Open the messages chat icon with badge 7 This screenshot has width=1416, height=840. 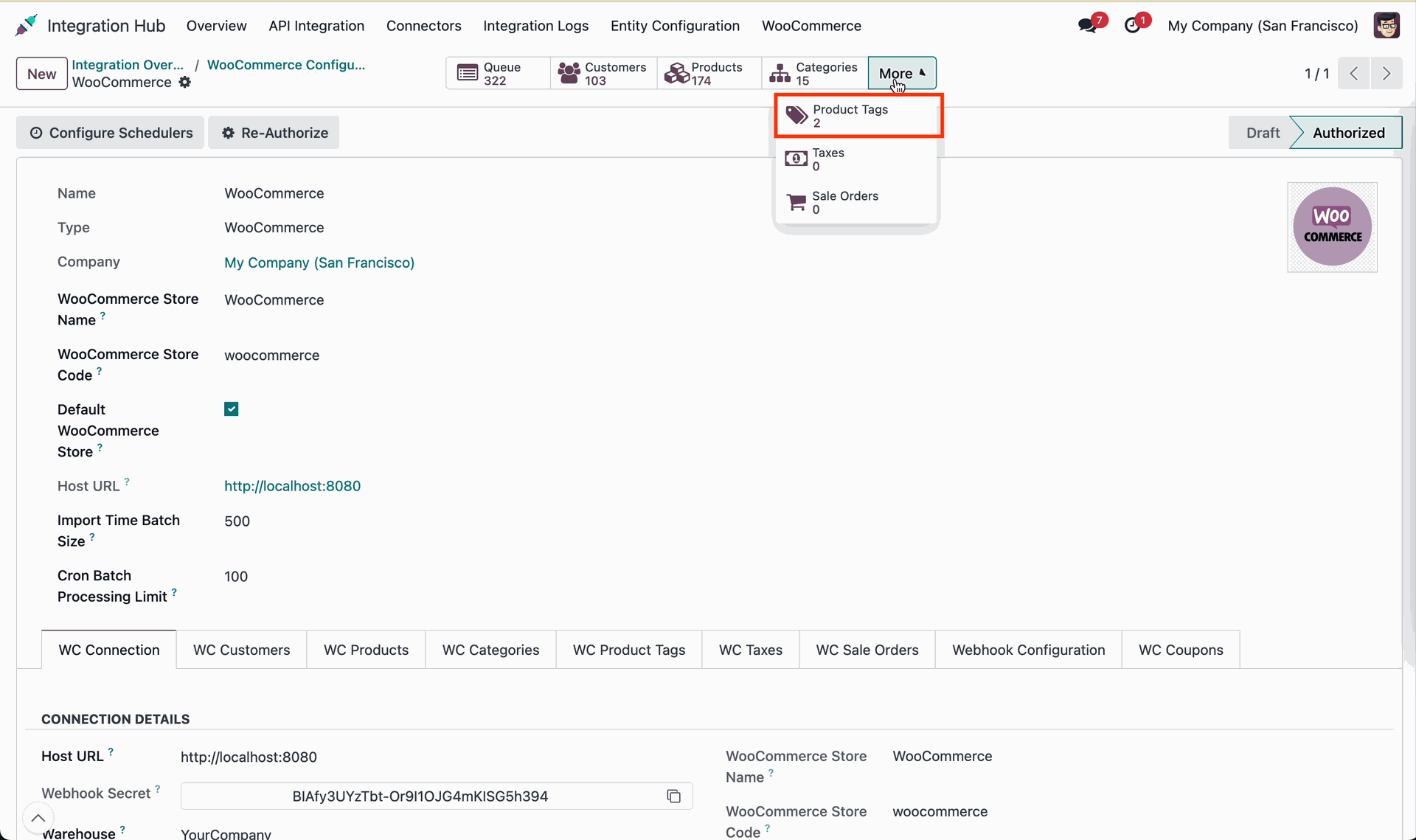tap(1087, 26)
